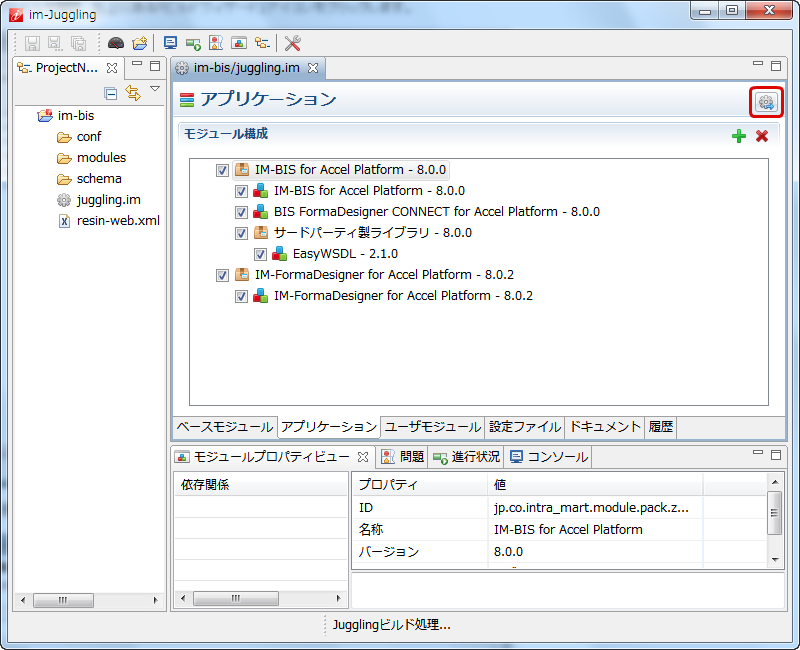Click the Save toolbar icon
Viewport: 800px width, 650px height.
click(x=32, y=43)
